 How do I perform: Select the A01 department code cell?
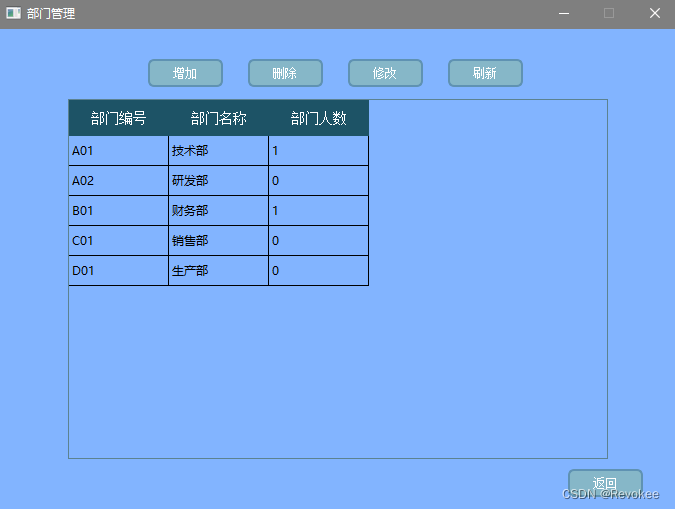pos(118,151)
